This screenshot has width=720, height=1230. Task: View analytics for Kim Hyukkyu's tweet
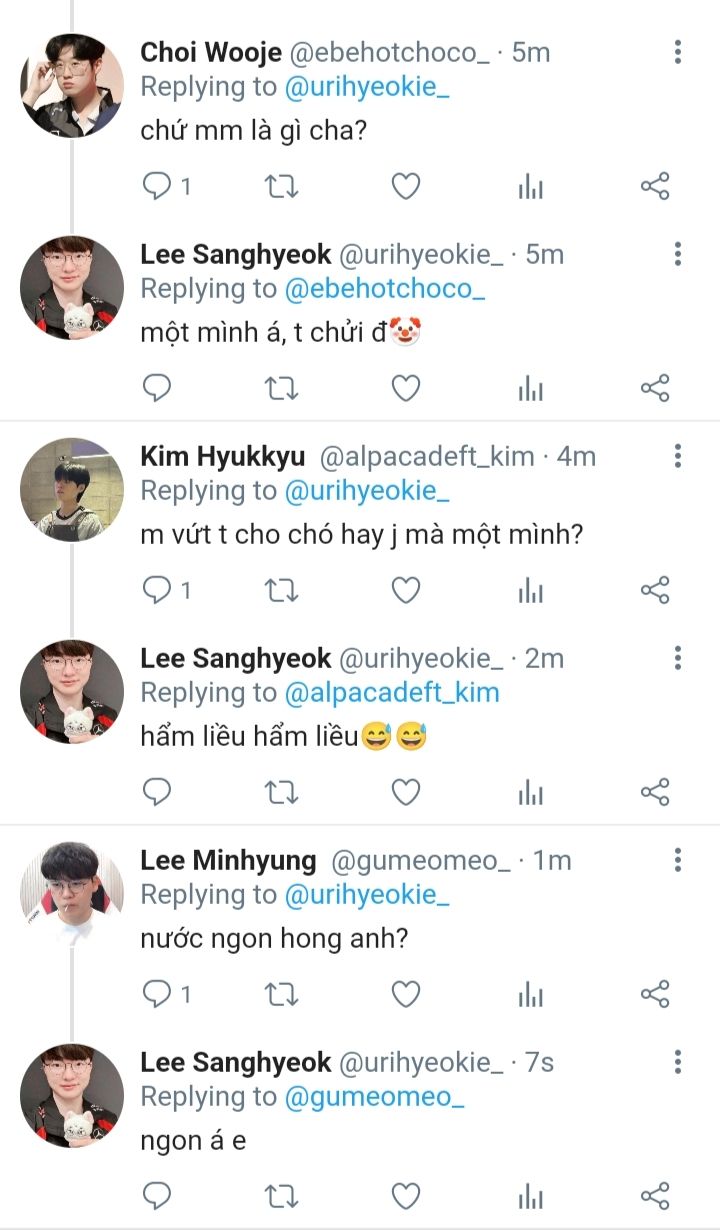[530, 591]
